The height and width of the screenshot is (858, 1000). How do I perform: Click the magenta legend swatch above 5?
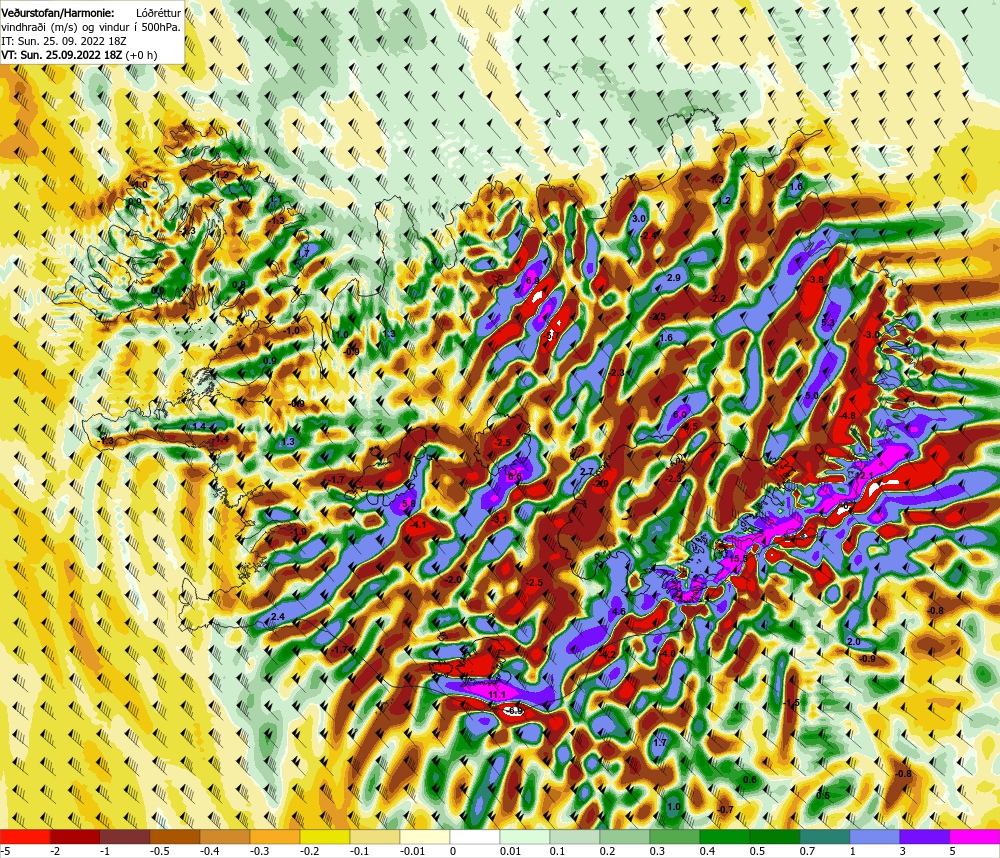click(x=975, y=836)
